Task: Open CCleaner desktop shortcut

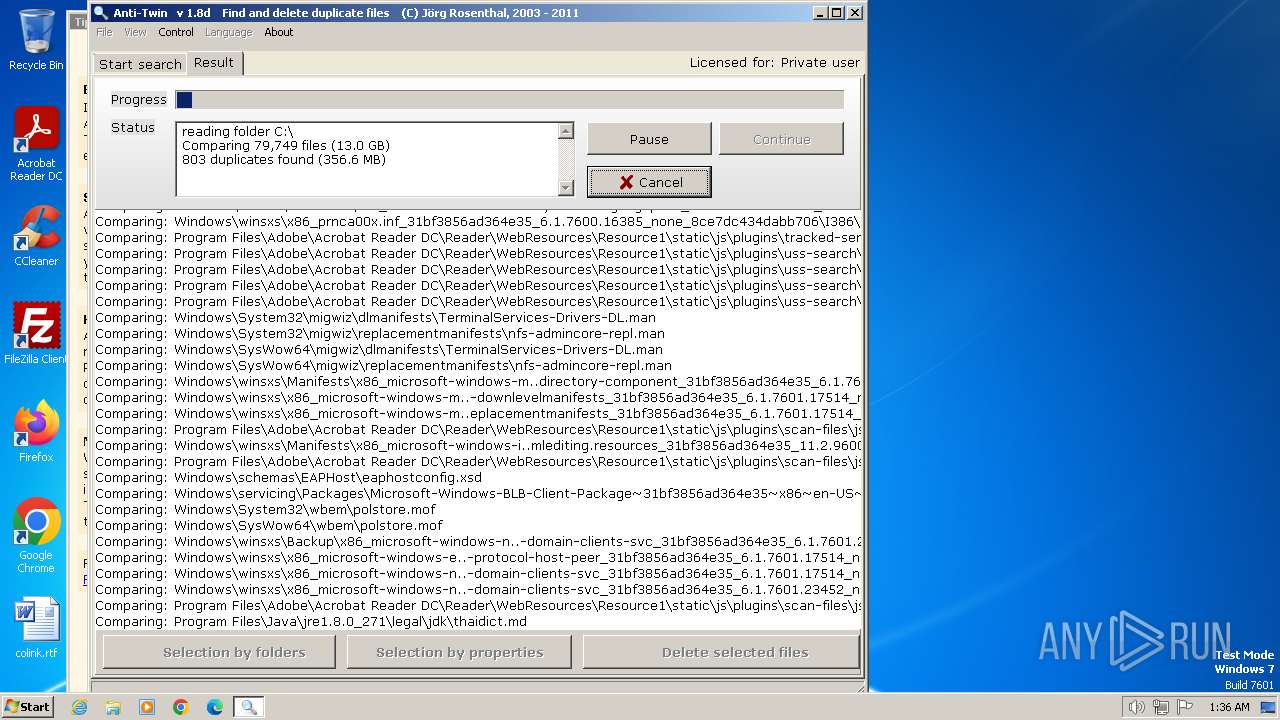Action: pos(36,236)
